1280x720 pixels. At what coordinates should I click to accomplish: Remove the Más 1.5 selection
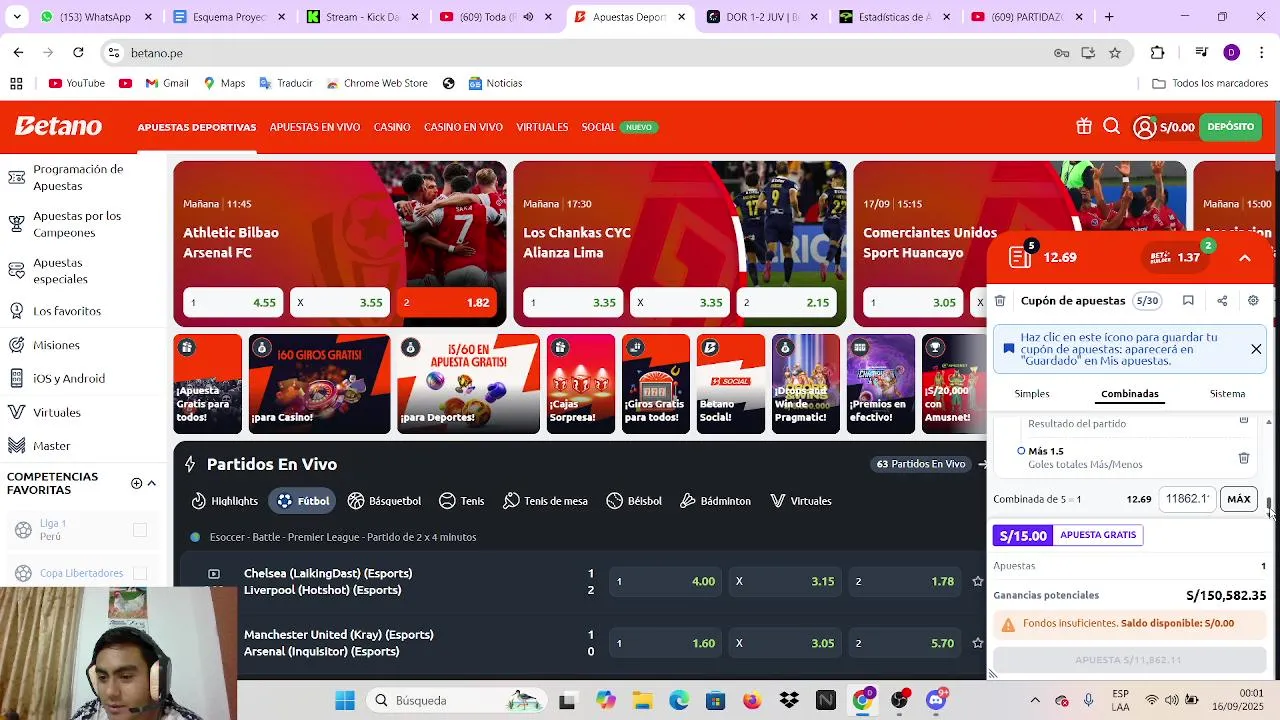(x=1244, y=458)
